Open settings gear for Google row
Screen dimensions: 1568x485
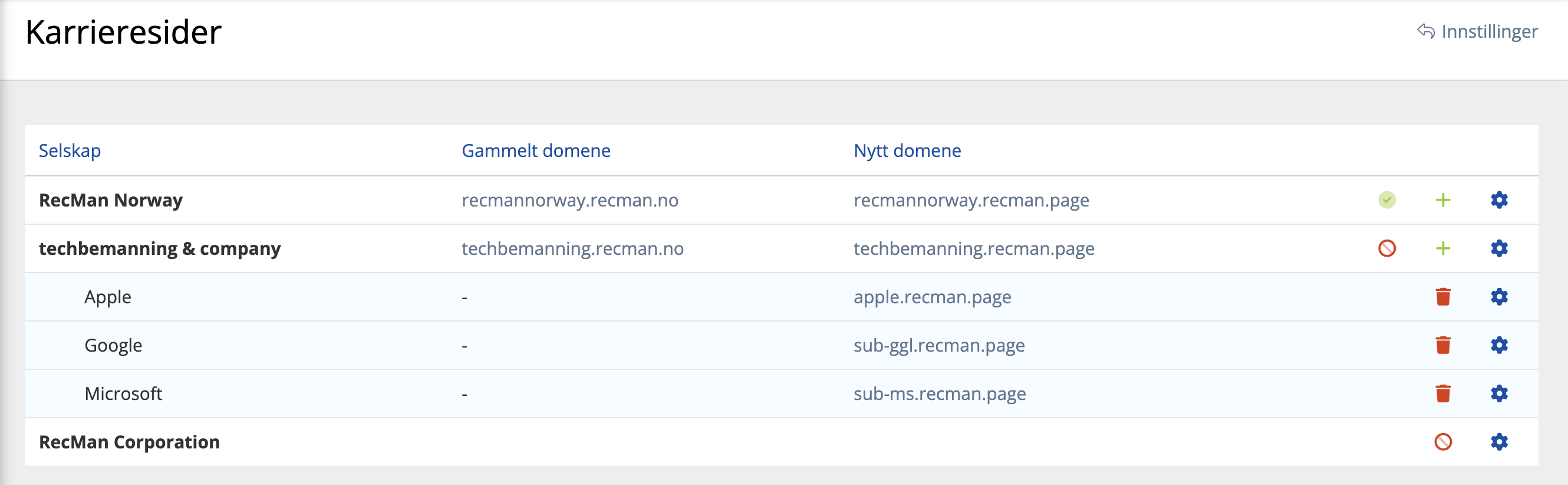[x=1498, y=345]
